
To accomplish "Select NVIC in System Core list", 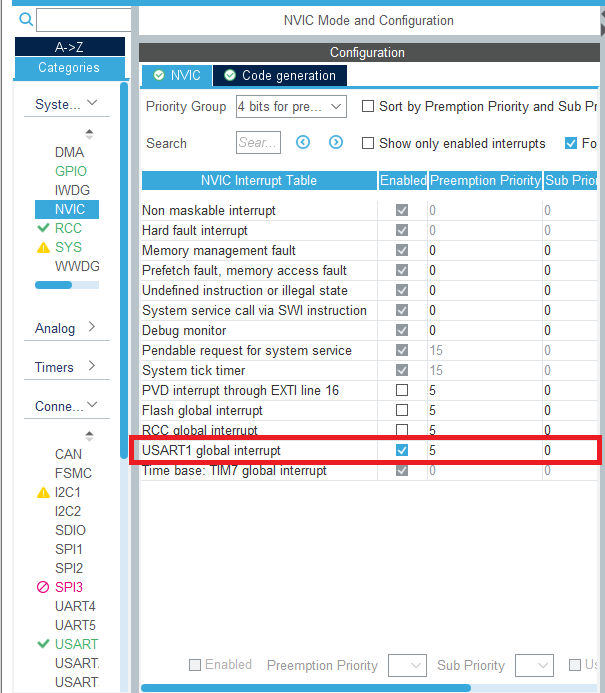I will [x=67, y=209].
